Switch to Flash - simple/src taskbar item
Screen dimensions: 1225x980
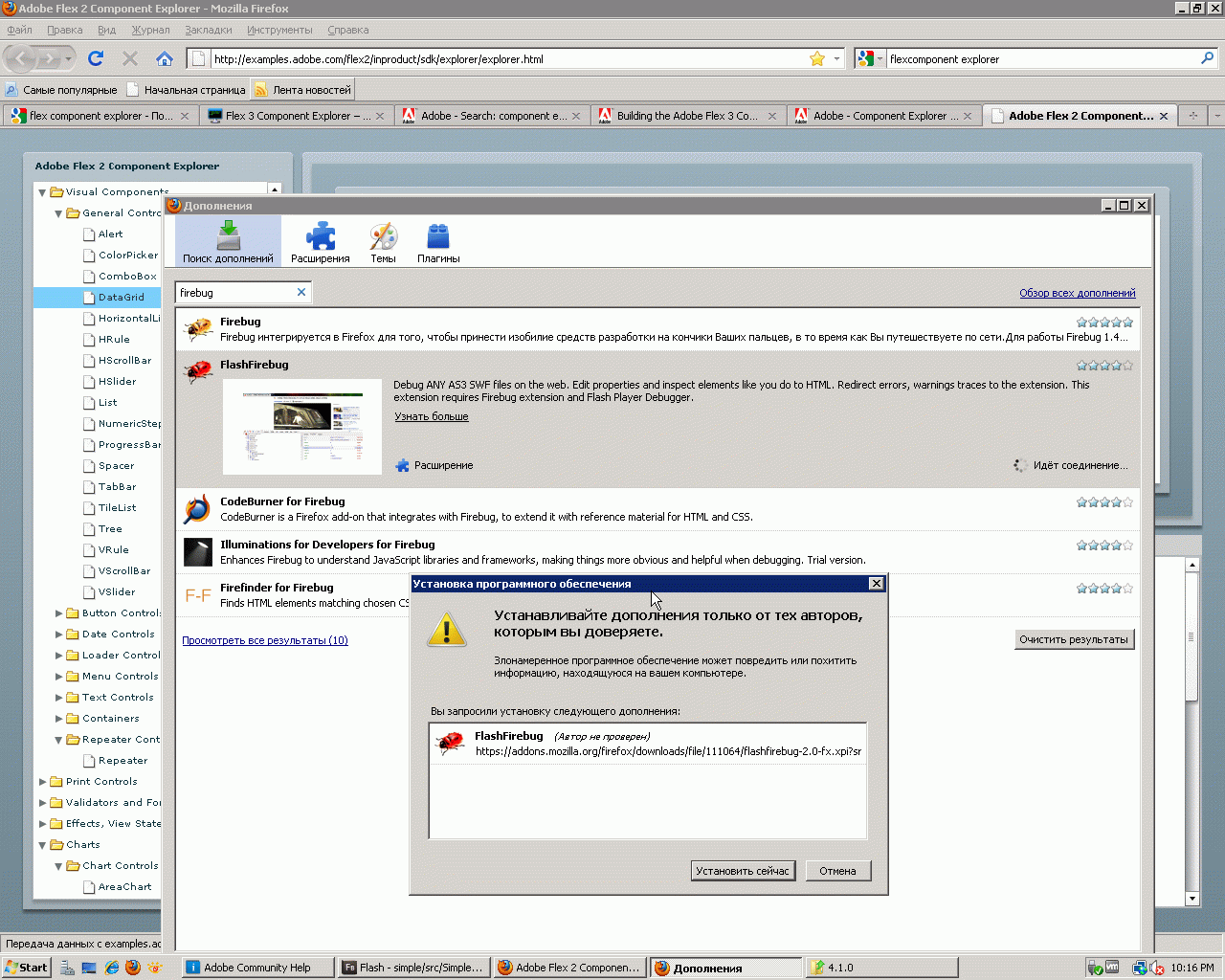click(x=413, y=968)
